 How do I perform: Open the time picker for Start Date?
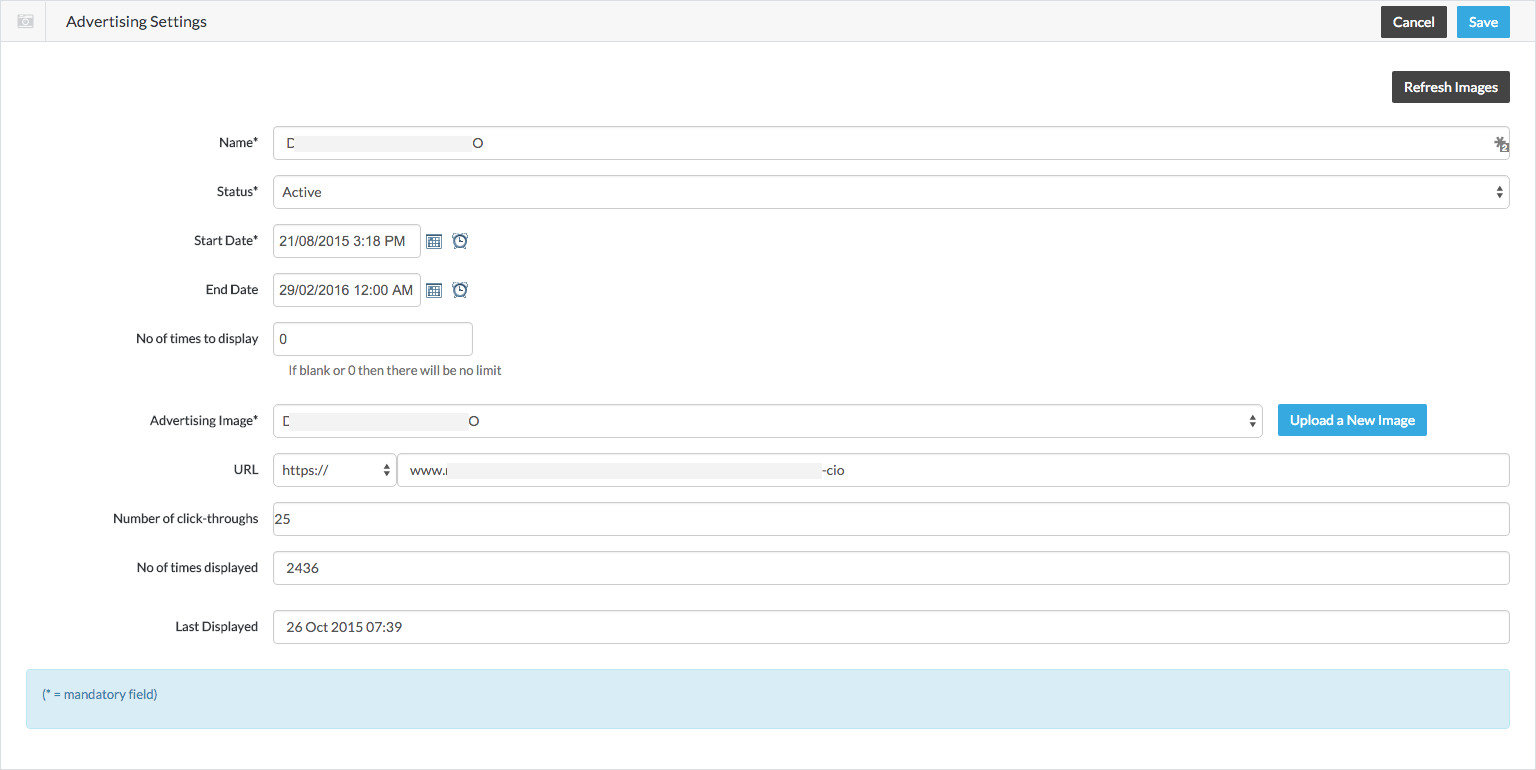459,240
